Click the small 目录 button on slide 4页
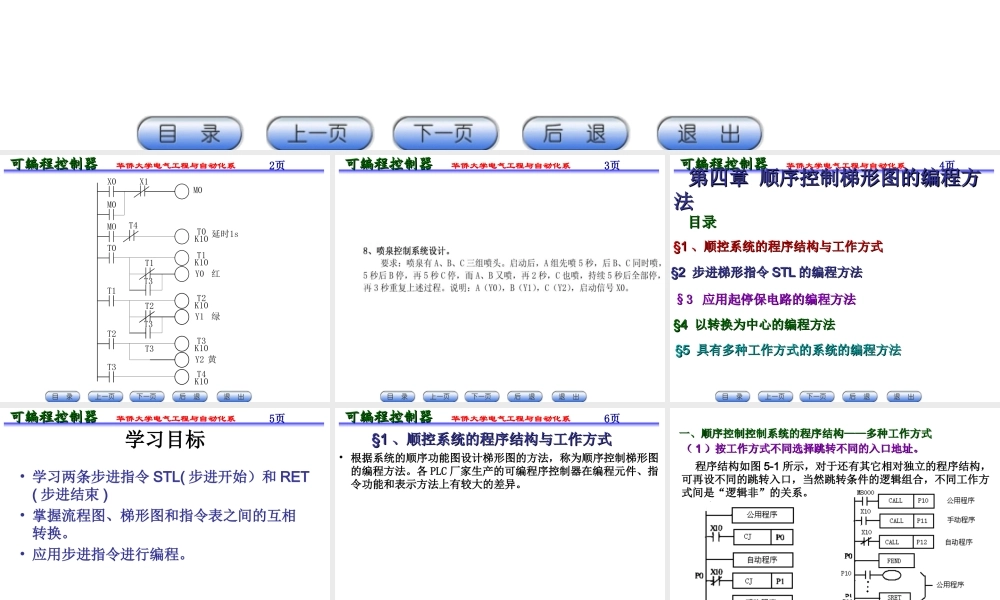Screen dimensions: 1000x600 (732, 397)
